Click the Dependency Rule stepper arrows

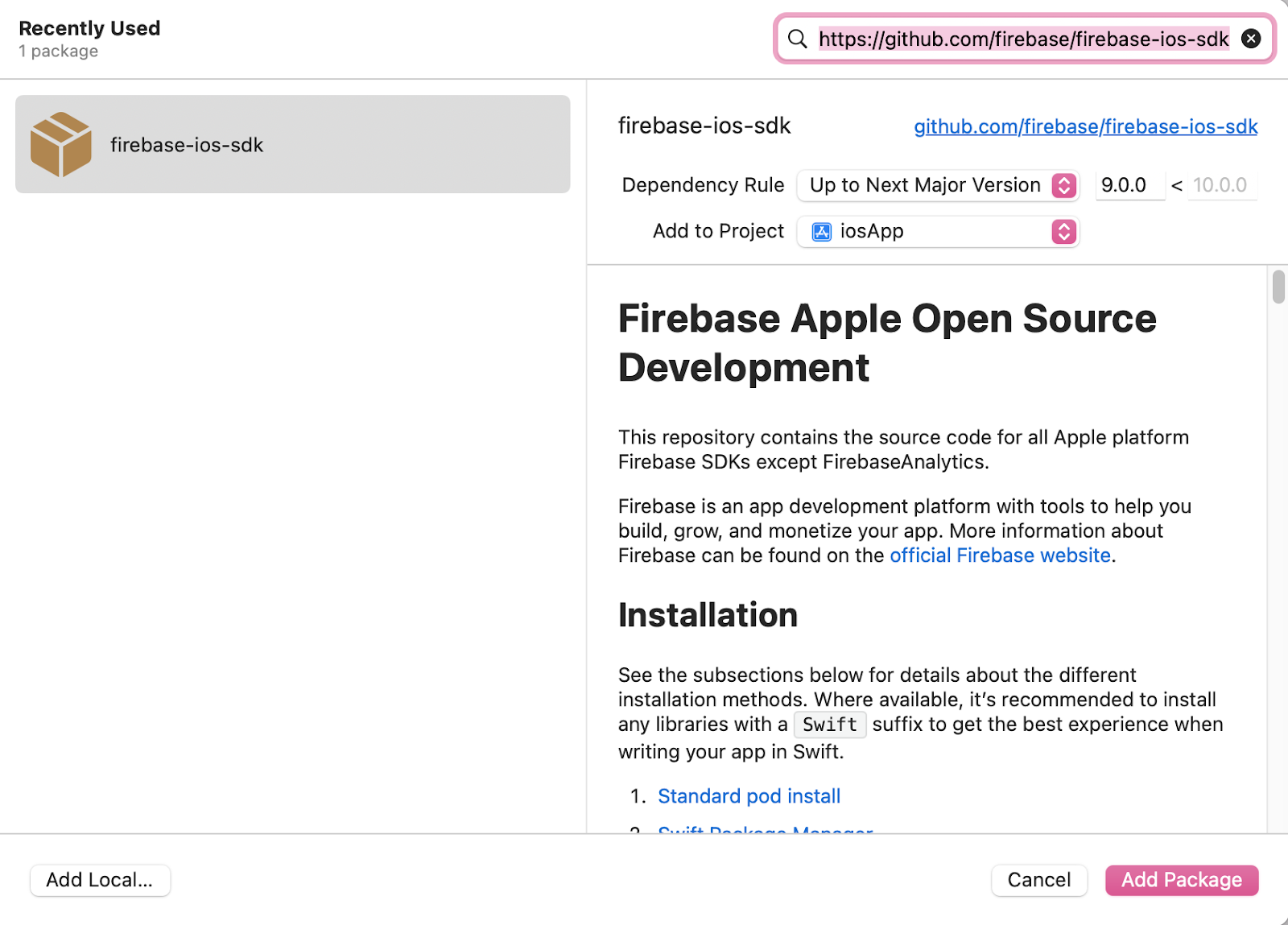pos(1063,185)
